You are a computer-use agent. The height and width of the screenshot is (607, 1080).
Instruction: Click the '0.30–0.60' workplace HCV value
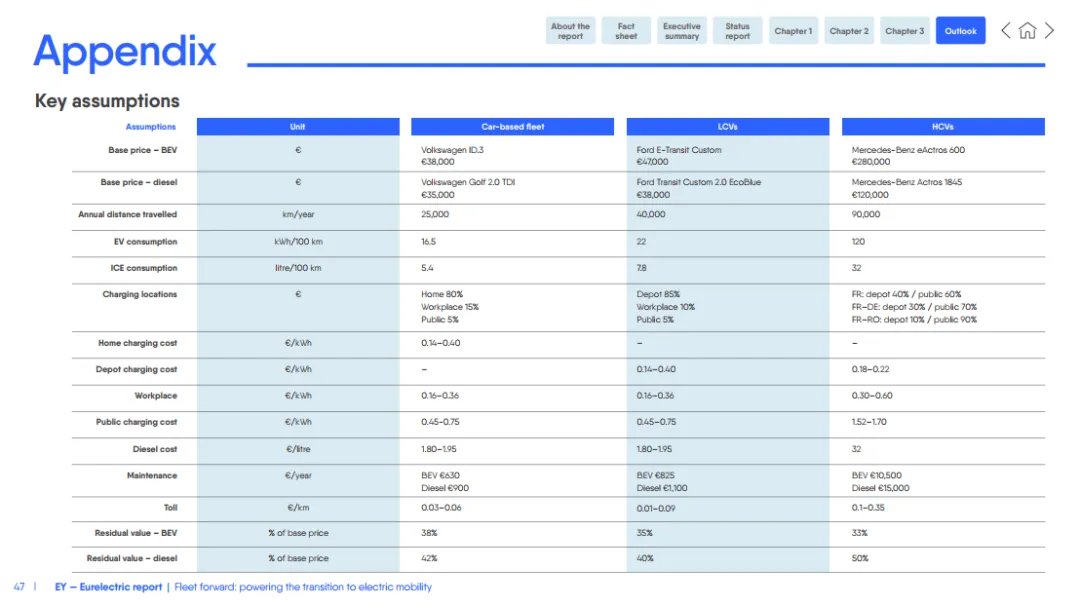point(871,395)
